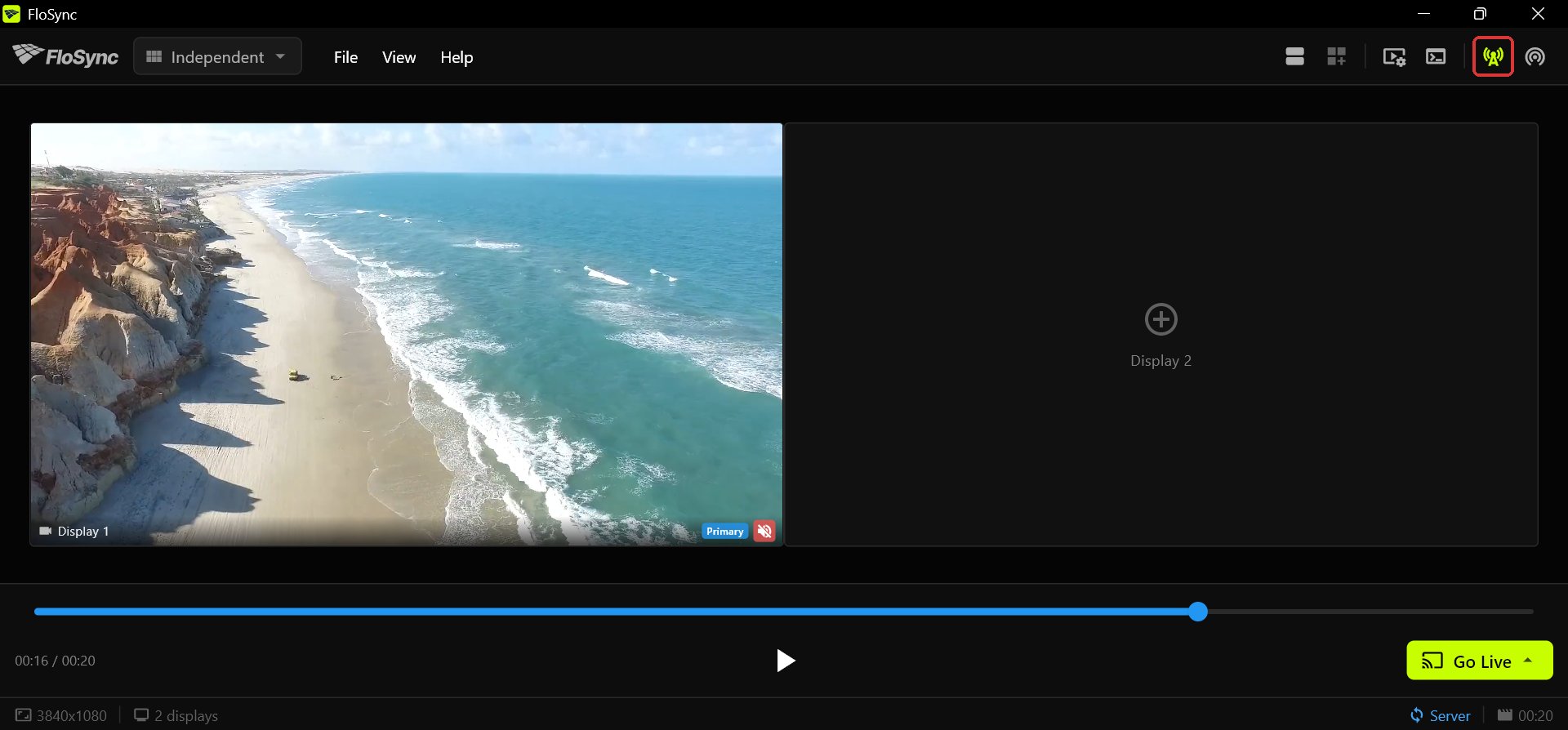The height and width of the screenshot is (730, 1568).
Task: Click the monitor icon beside 2 displays
Action: tap(141, 715)
